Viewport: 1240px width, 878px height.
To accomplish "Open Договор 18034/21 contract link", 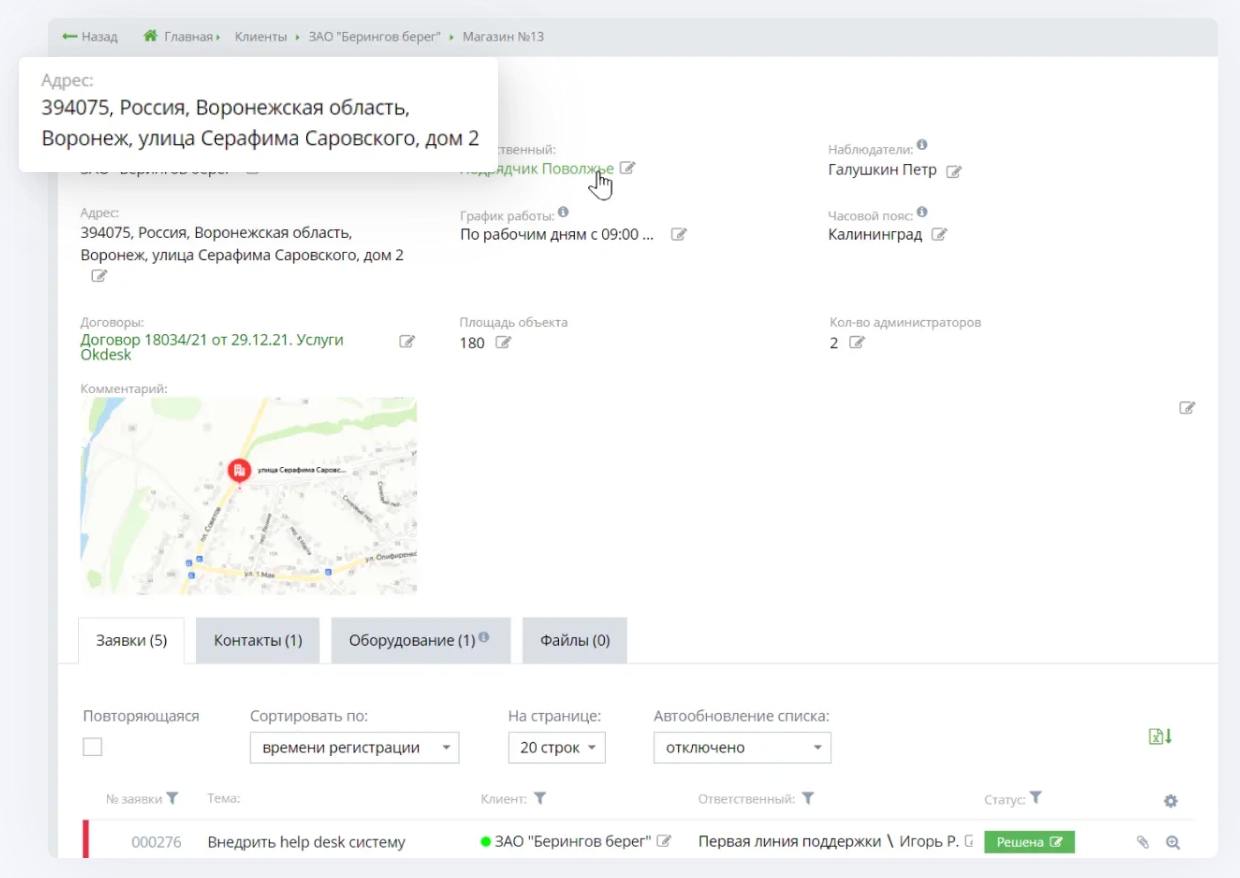I will (x=211, y=340).
